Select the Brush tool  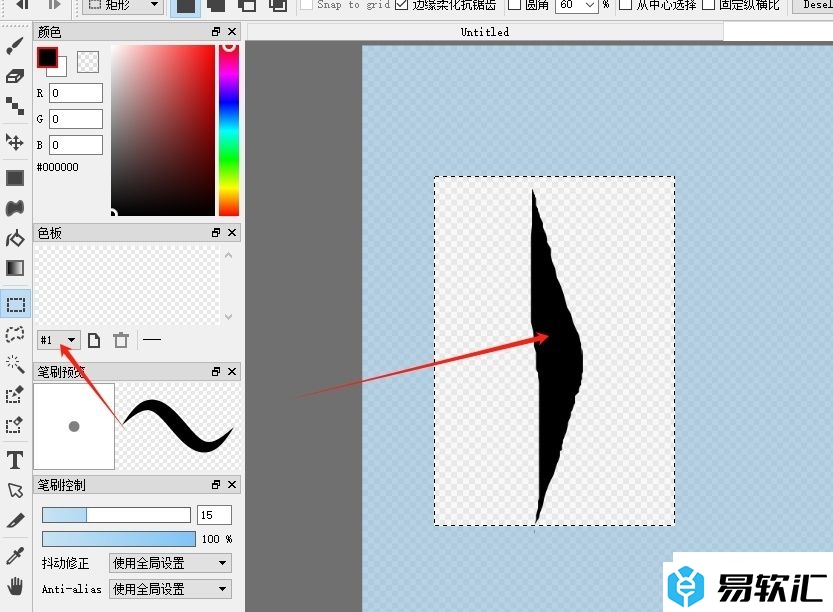[15, 46]
